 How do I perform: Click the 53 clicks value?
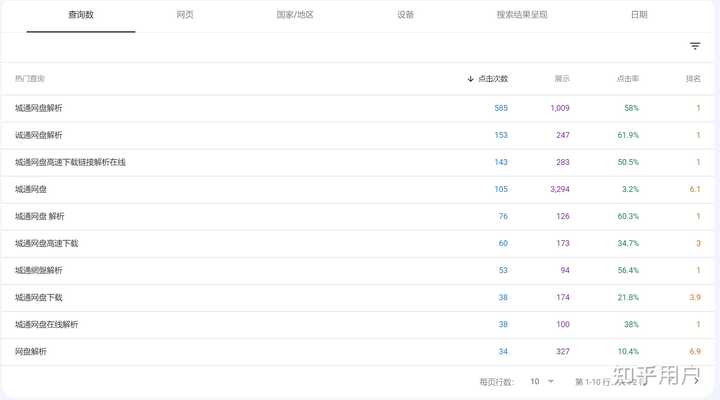tap(503, 270)
